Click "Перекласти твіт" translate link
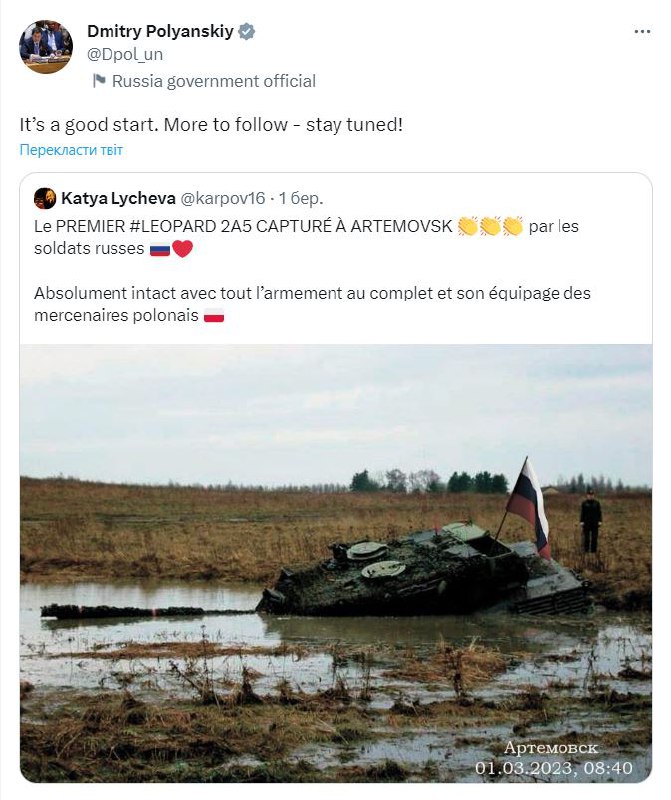 point(71,150)
